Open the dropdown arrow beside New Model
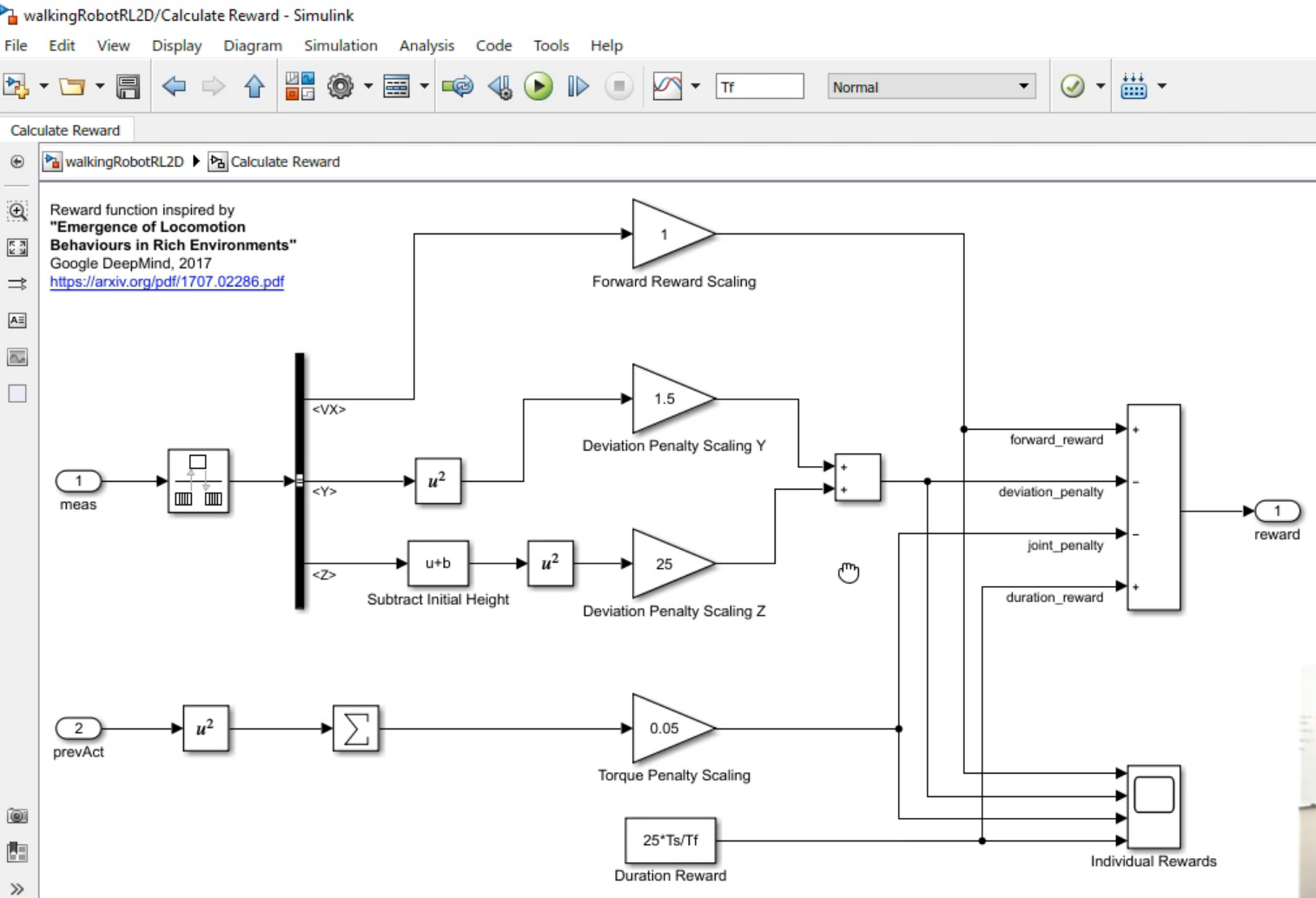 [43, 86]
